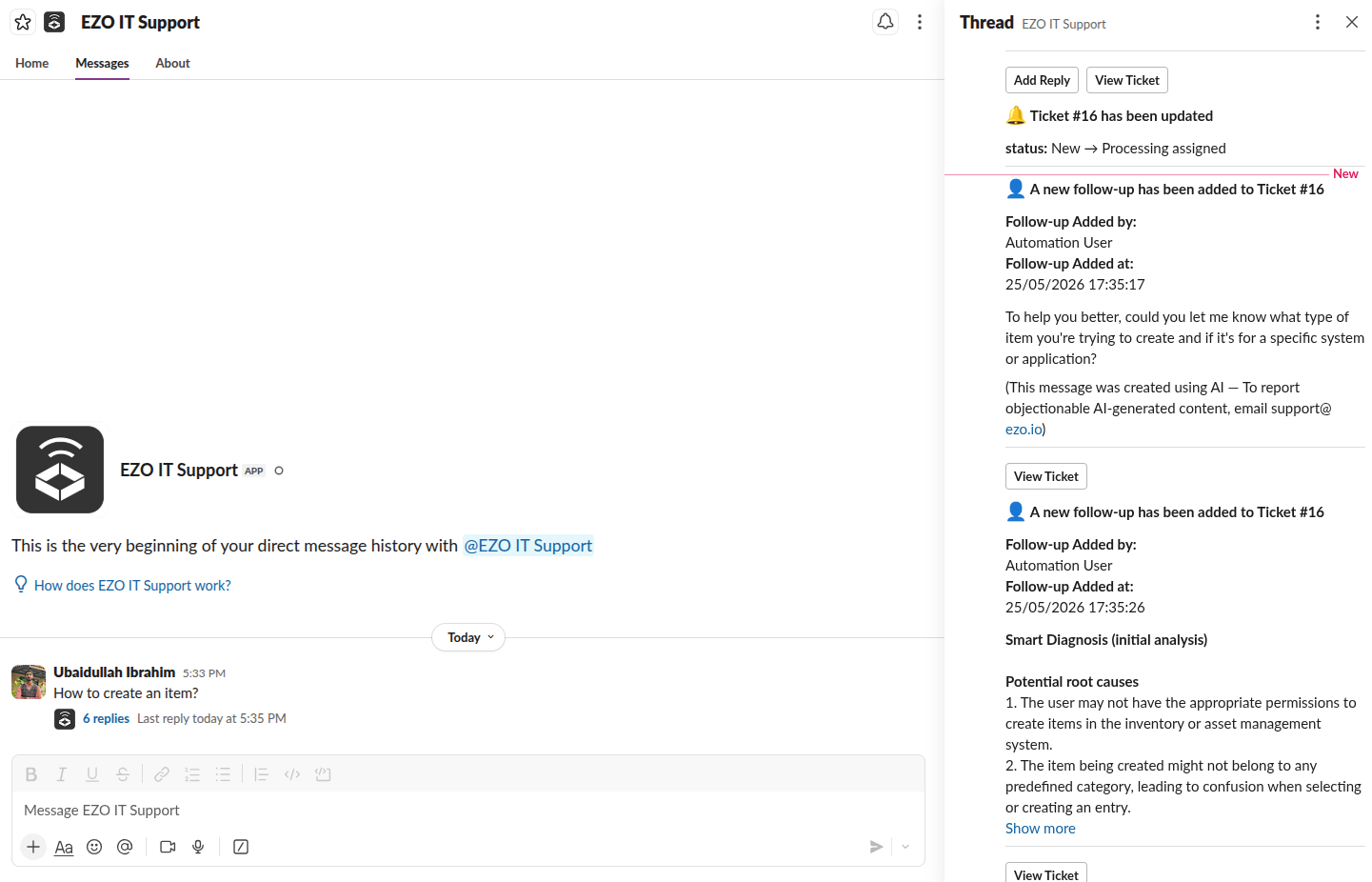
Task: Start a bulleted list
Action: (x=223, y=774)
